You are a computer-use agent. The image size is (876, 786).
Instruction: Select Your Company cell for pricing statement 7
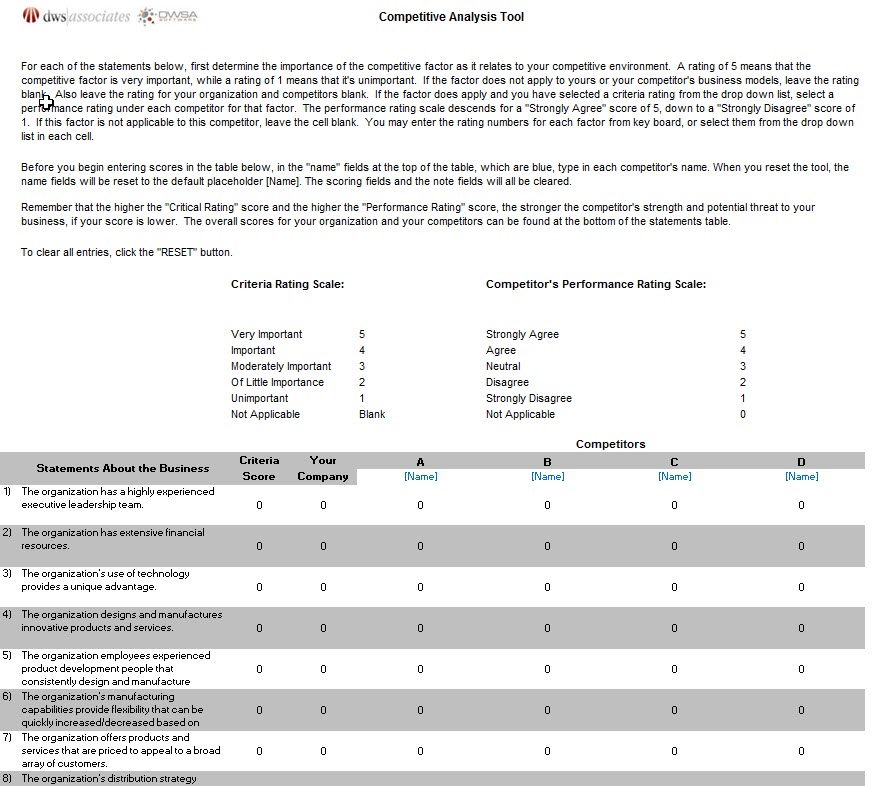click(323, 751)
